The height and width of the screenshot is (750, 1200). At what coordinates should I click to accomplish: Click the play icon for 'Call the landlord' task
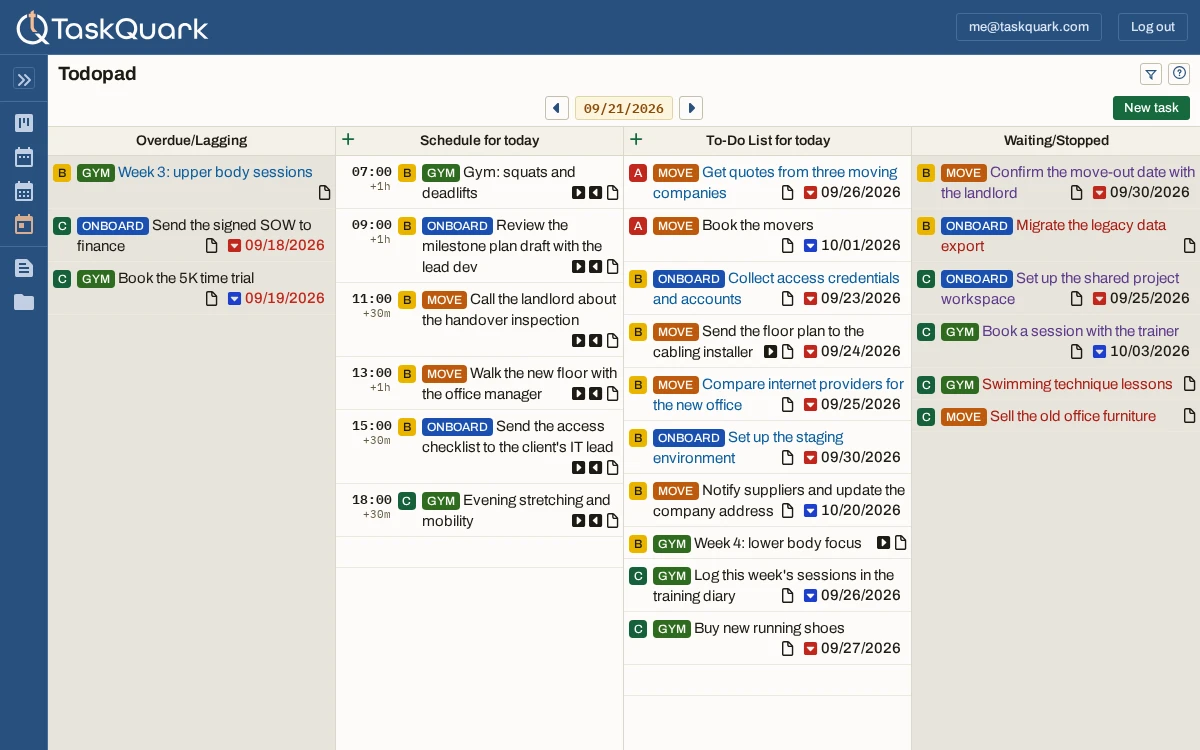pos(578,341)
